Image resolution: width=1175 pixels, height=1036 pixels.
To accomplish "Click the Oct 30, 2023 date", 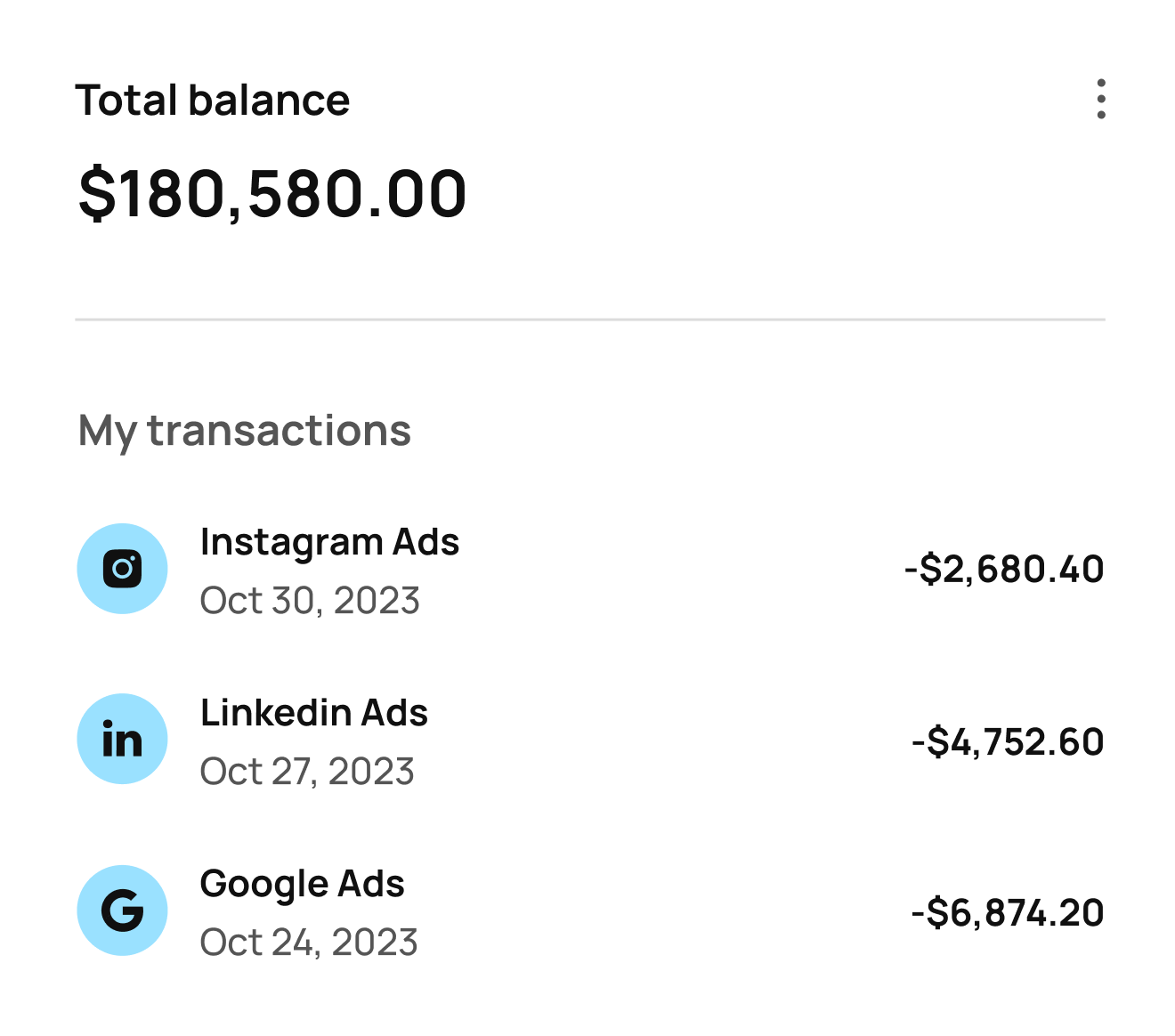I will (310, 601).
